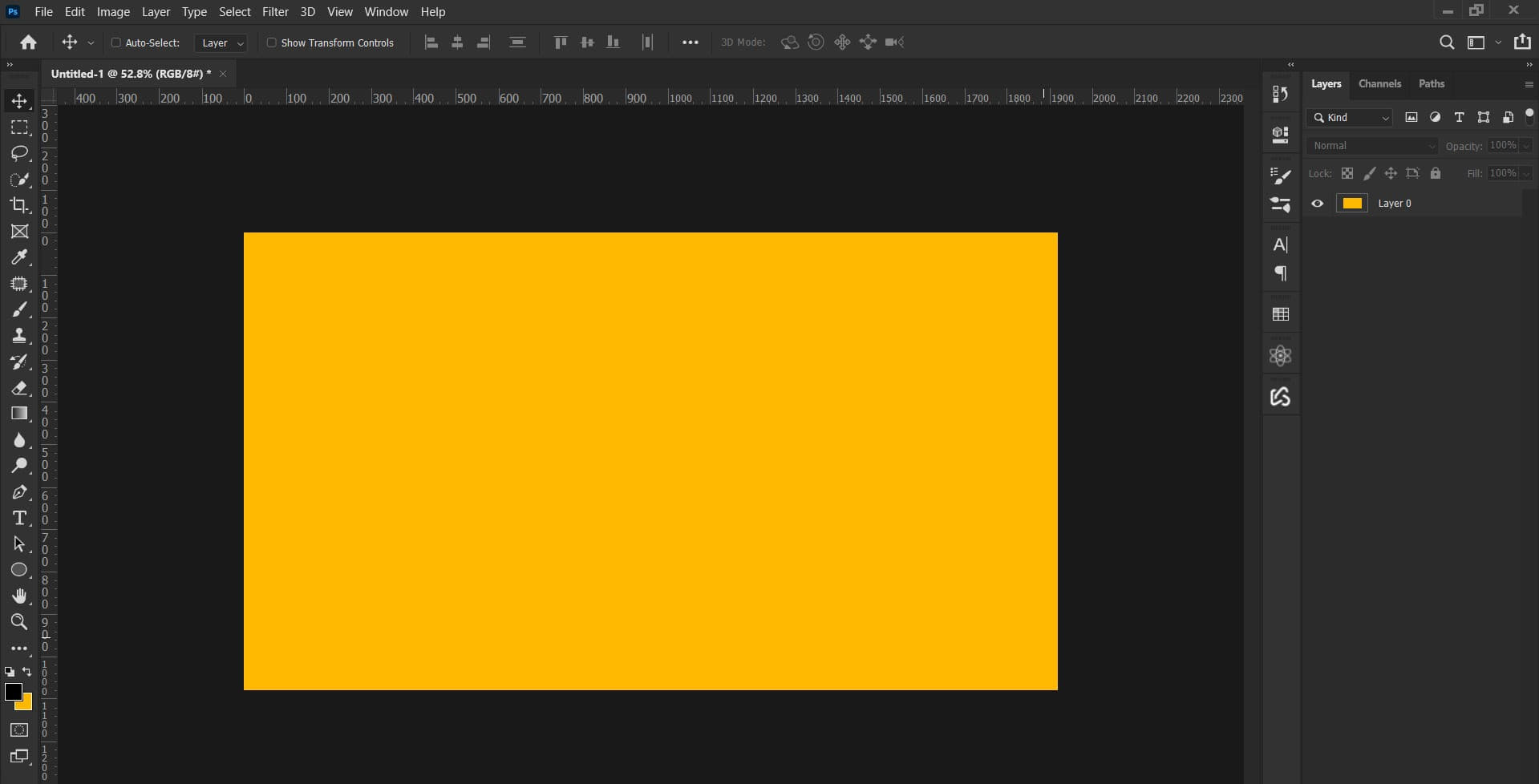1539x784 pixels.
Task: Open Auto-Select Layer dropdown
Action: pyautogui.click(x=221, y=43)
